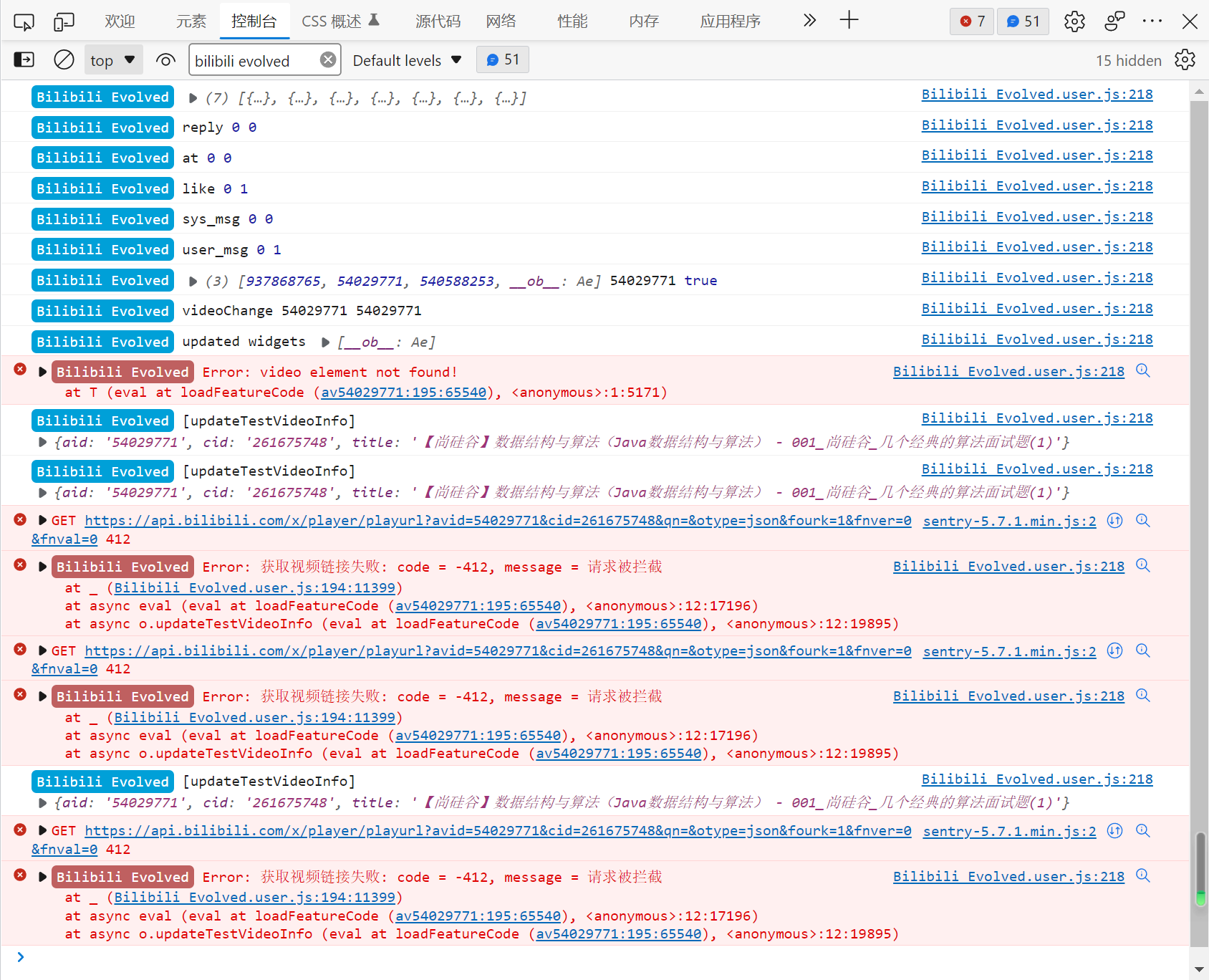The width and height of the screenshot is (1209, 980).
Task: Open network request icon on first GET error
Action: 1114,520
